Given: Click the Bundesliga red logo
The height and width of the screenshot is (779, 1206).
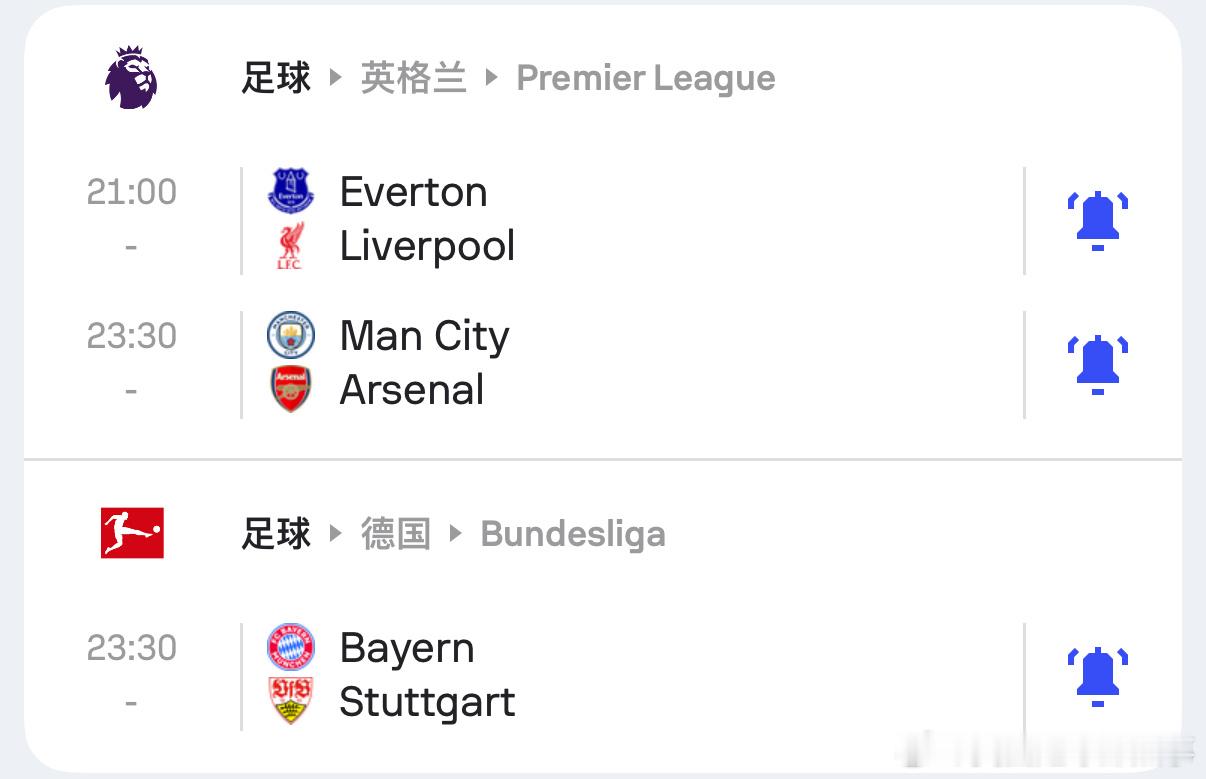Looking at the screenshot, I should [x=131, y=533].
